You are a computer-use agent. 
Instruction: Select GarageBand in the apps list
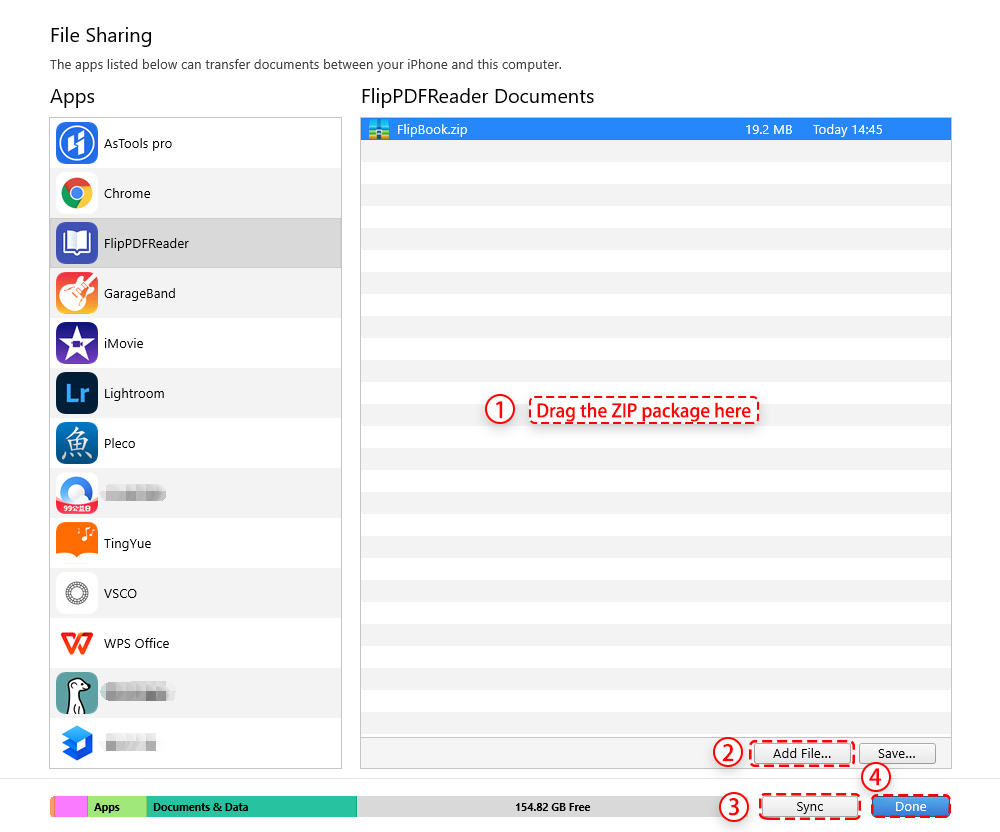pyautogui.click(x=195, y=293)
